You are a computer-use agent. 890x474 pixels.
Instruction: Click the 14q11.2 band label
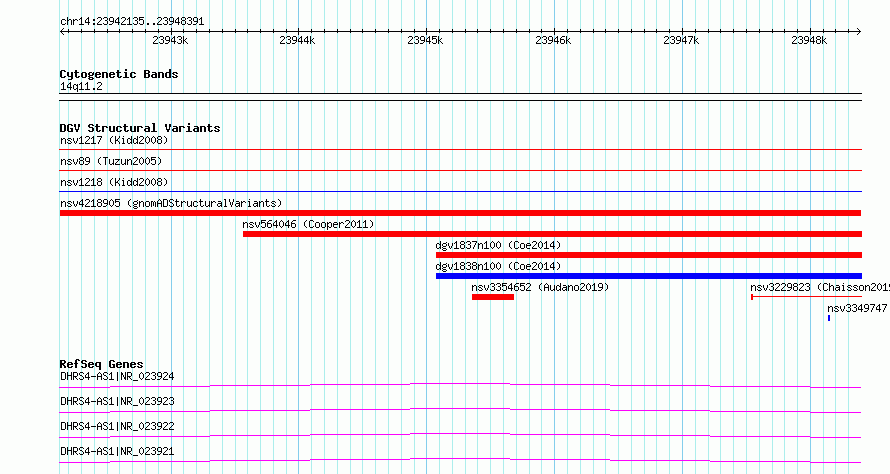point(81,86)
